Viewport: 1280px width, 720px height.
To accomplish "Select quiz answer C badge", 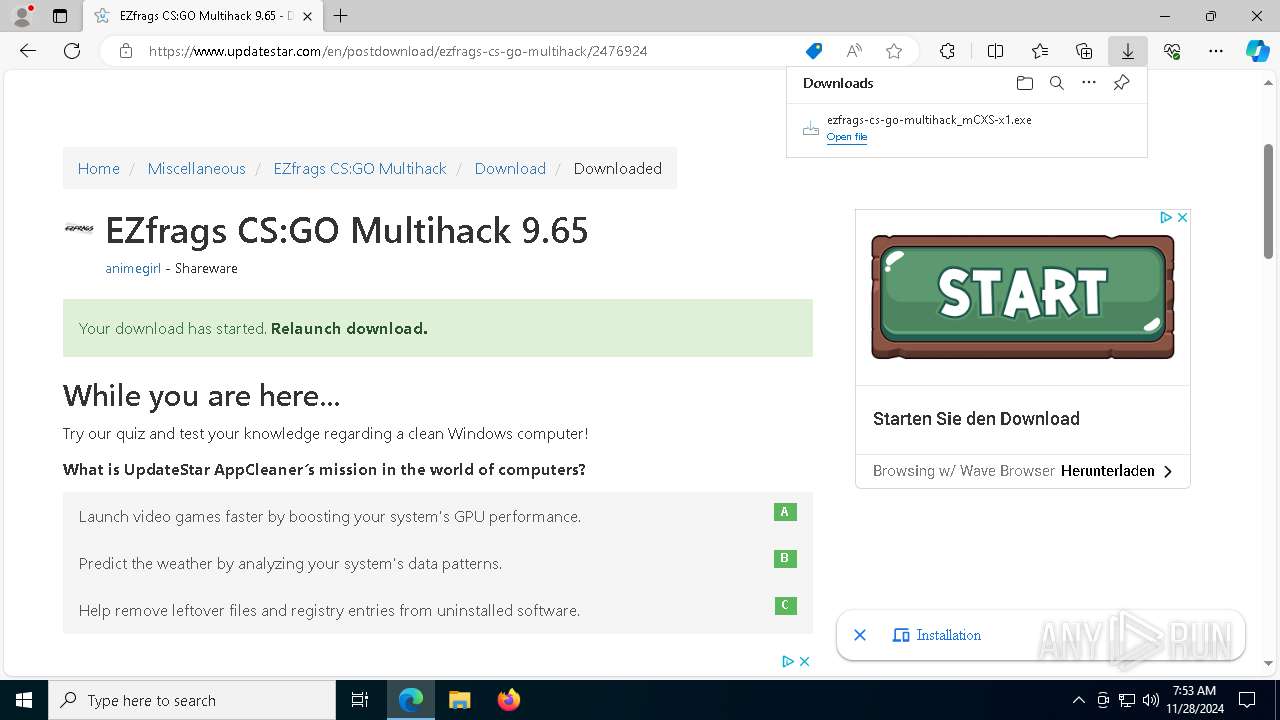I will (x=785, y=605).
